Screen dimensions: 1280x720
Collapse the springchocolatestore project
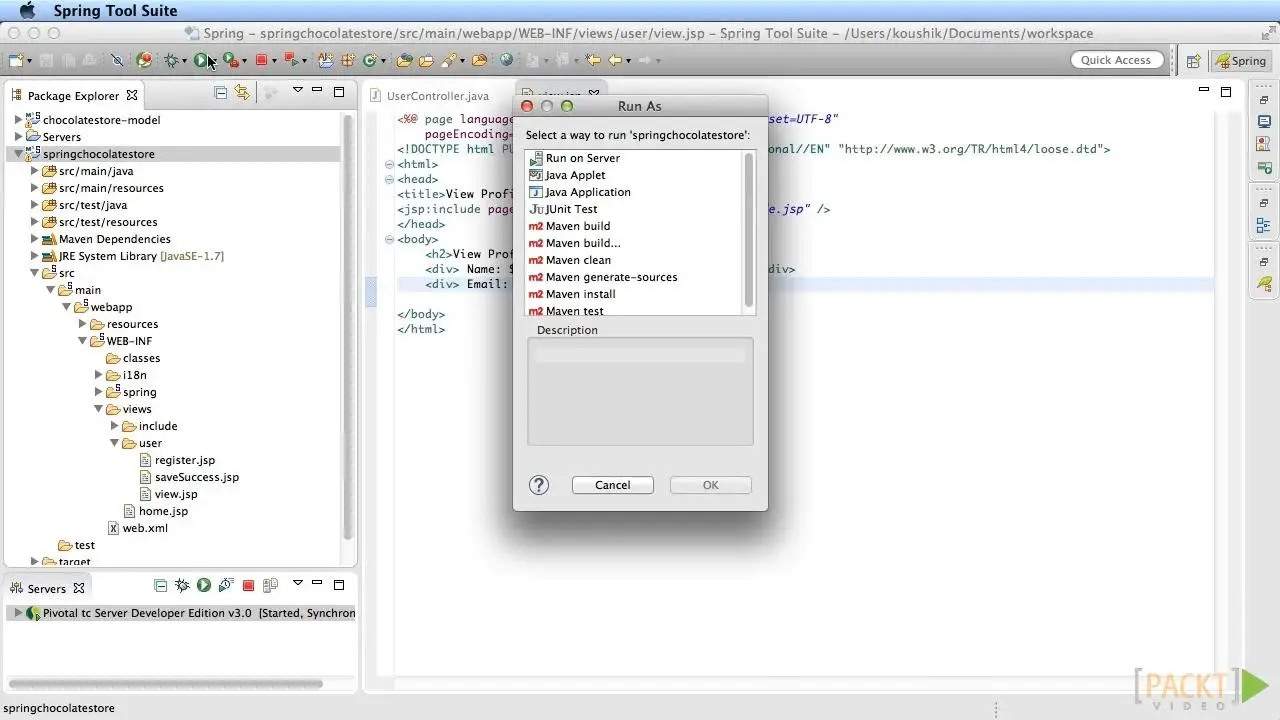pyautogui.click(x=18, y=154)
